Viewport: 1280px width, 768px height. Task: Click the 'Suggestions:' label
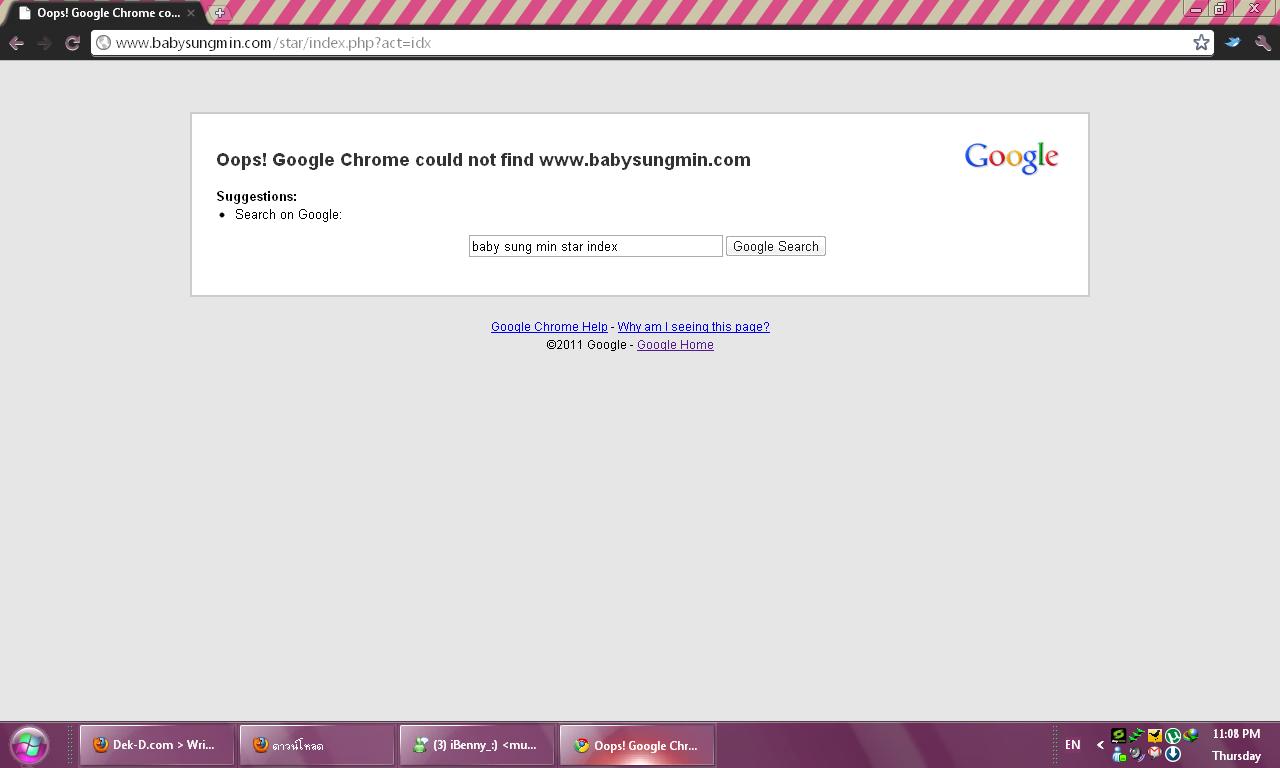pyautogui.click(x=256, y=197)
